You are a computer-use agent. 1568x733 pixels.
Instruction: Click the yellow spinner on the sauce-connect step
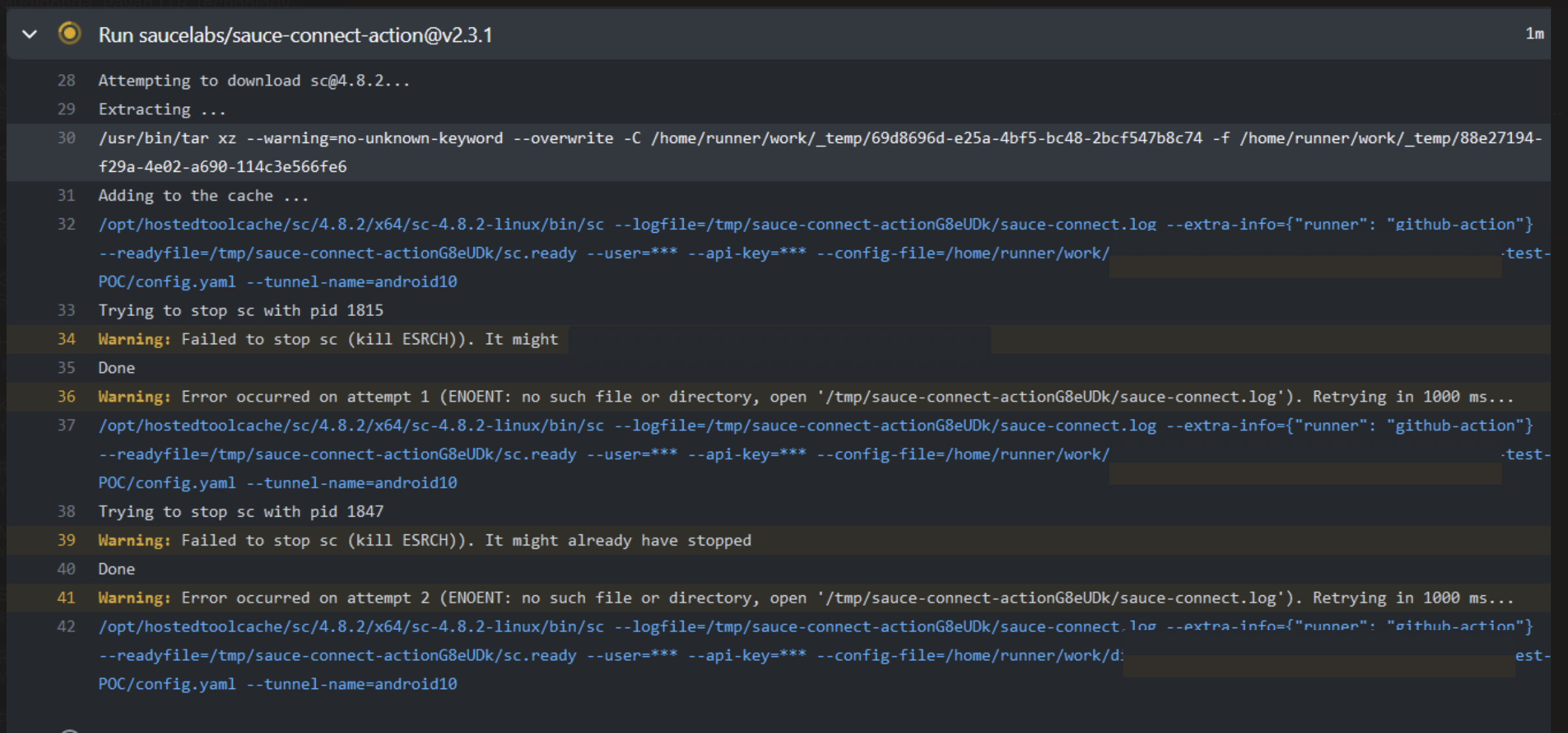pos(69,34)
